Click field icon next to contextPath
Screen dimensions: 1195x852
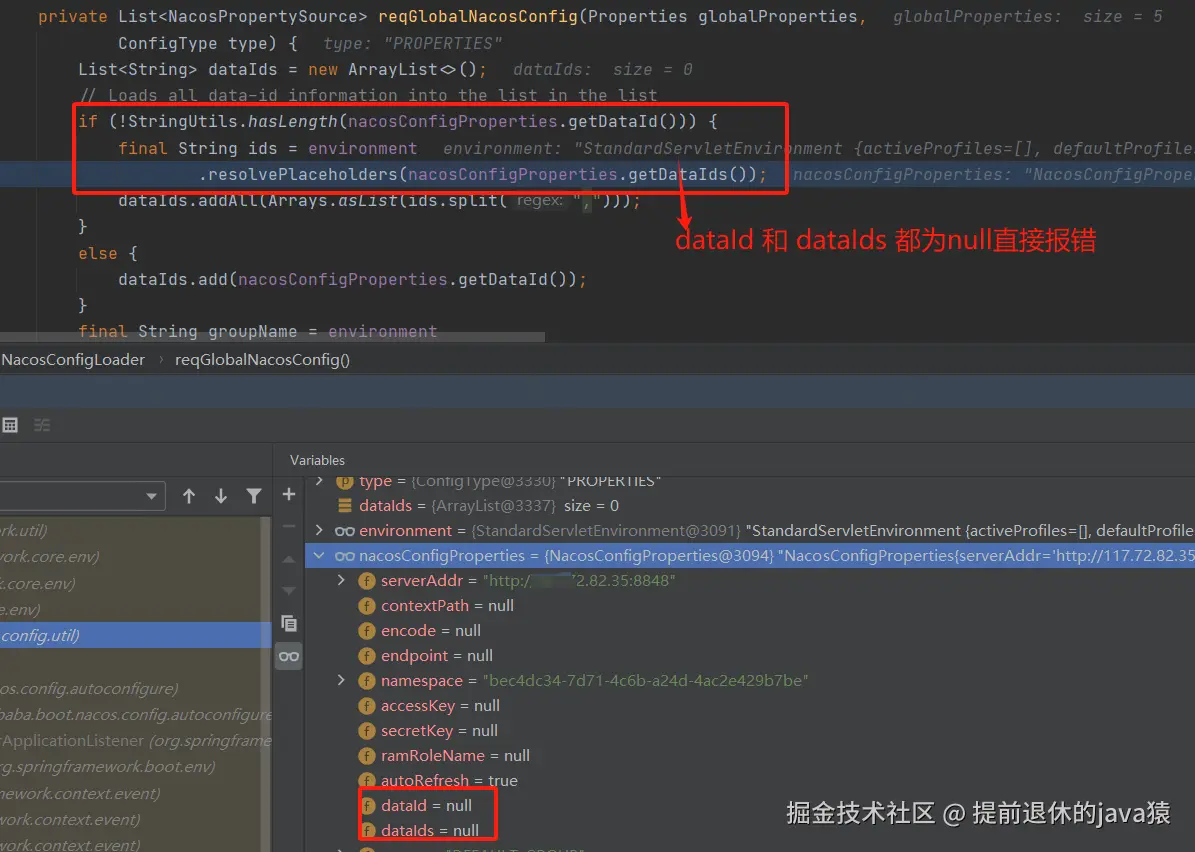pos(367,607)
